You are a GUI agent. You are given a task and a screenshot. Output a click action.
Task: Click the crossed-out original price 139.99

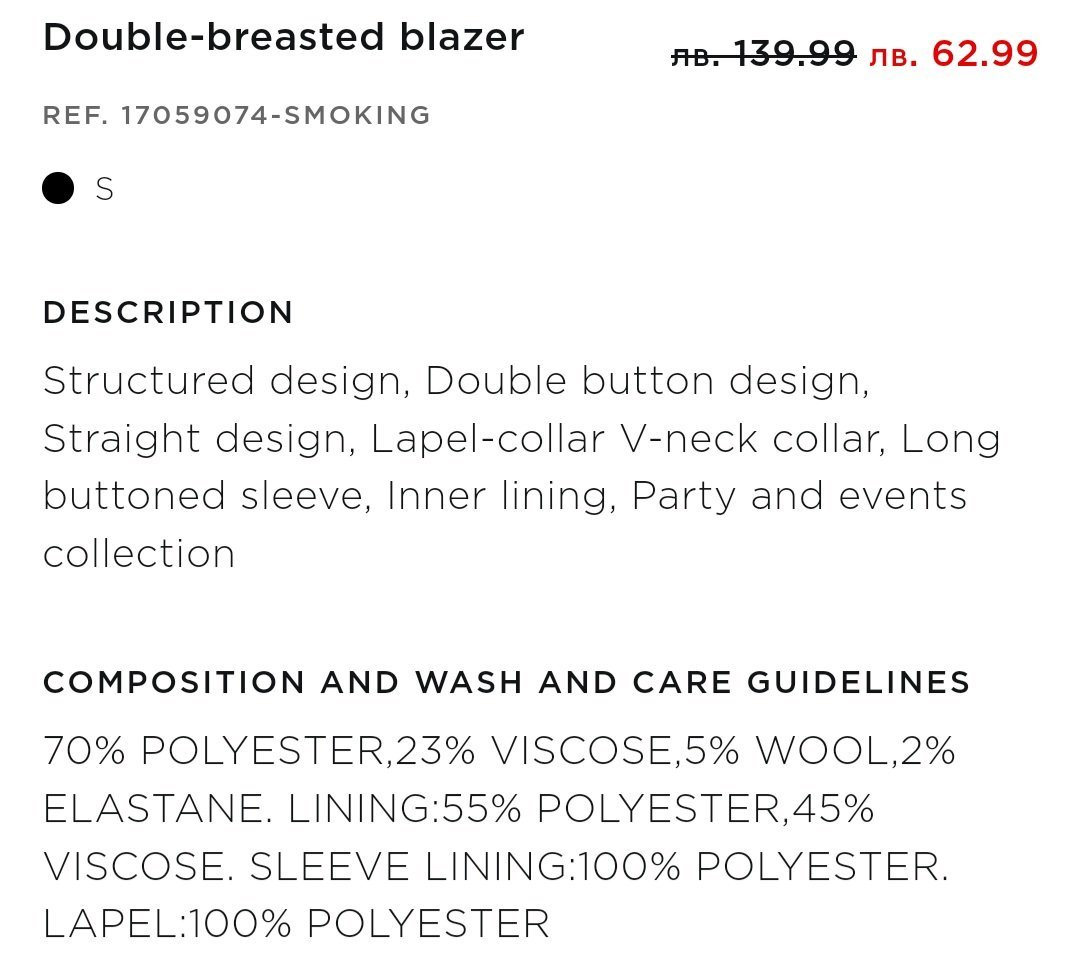(763, 53)
